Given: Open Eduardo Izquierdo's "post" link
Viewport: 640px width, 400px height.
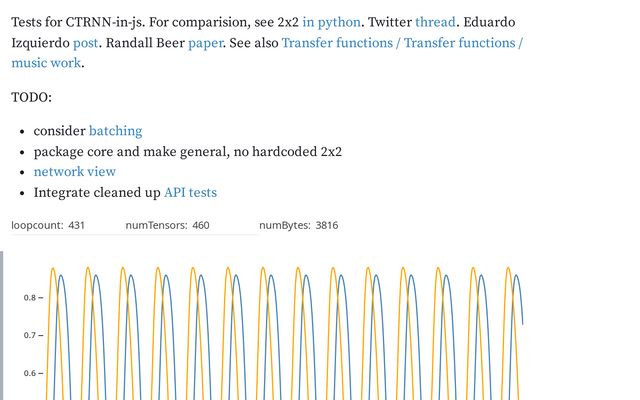Looking at the screenshot, I should coord(85,42).
